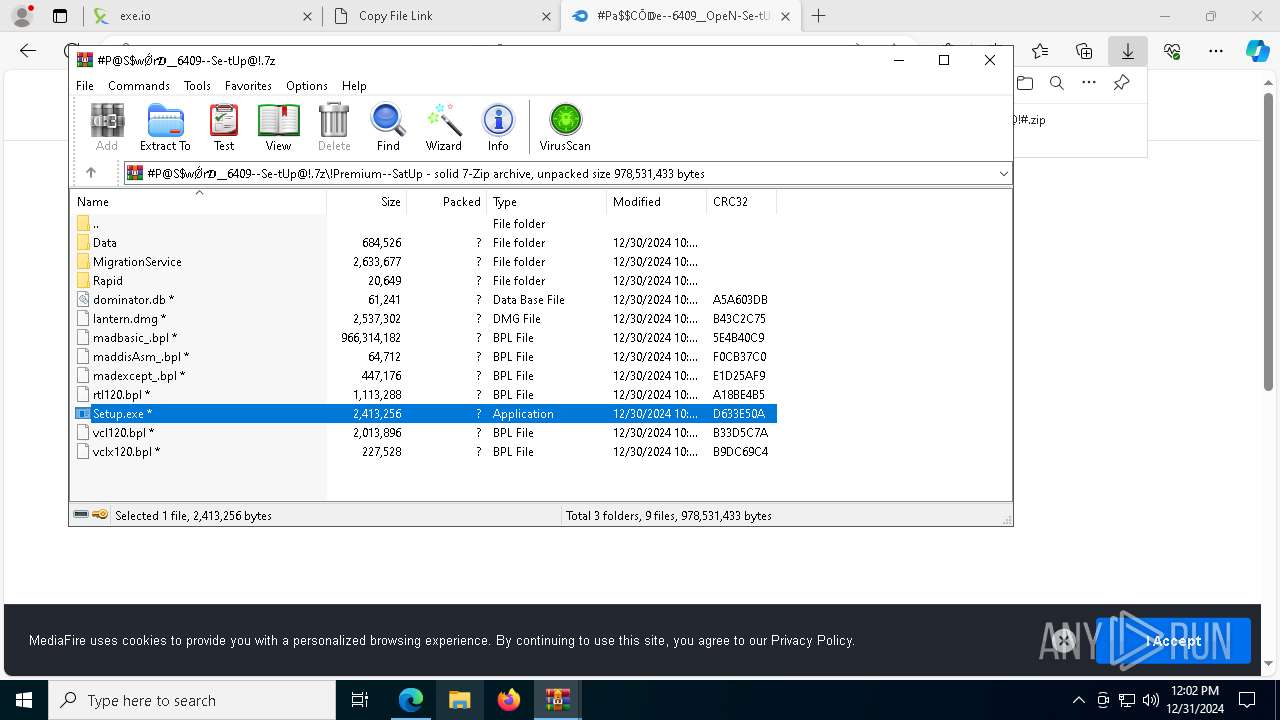Launch the Wizard tool
Screen dimensions: 1280x720
tap(444, 127)
